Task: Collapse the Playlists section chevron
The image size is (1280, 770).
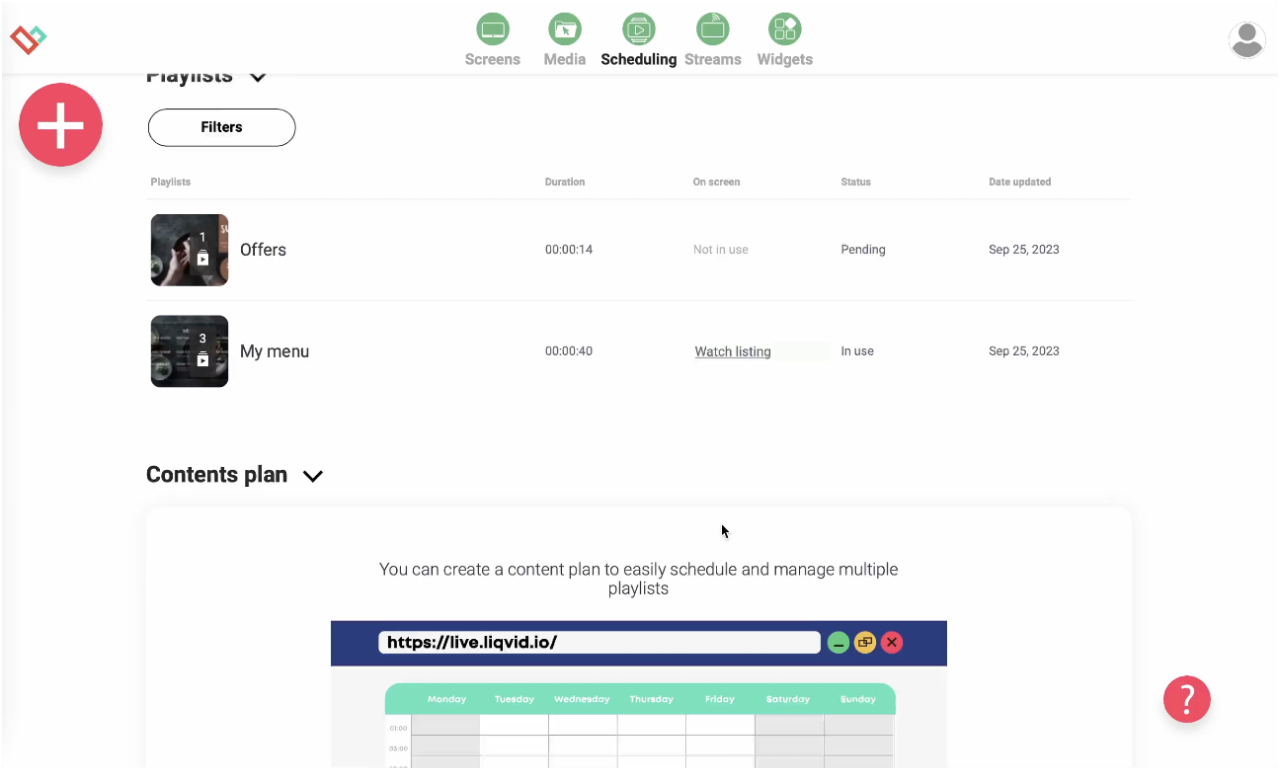Action: 257,76
